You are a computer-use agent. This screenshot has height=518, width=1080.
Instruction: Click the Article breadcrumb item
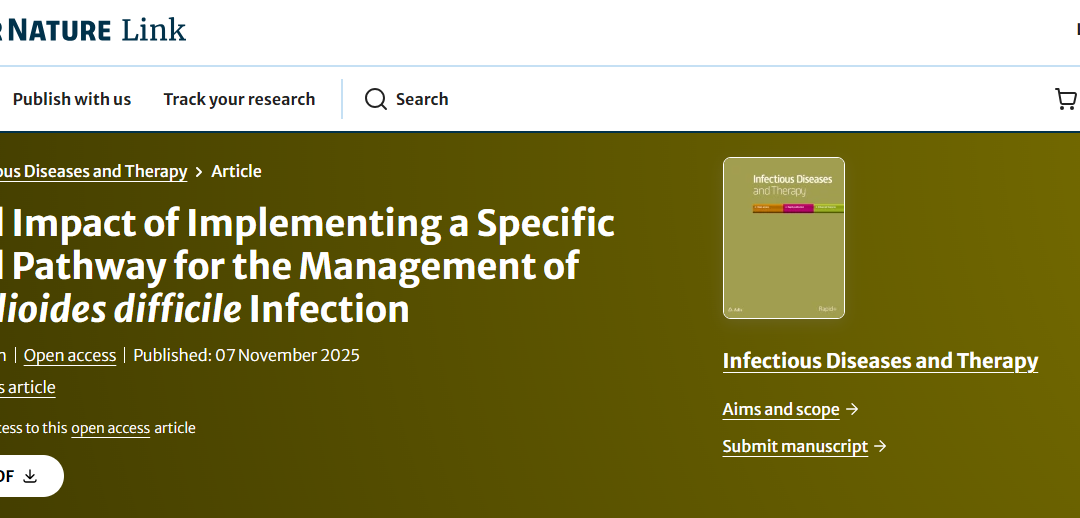click(x=236, y=171)
